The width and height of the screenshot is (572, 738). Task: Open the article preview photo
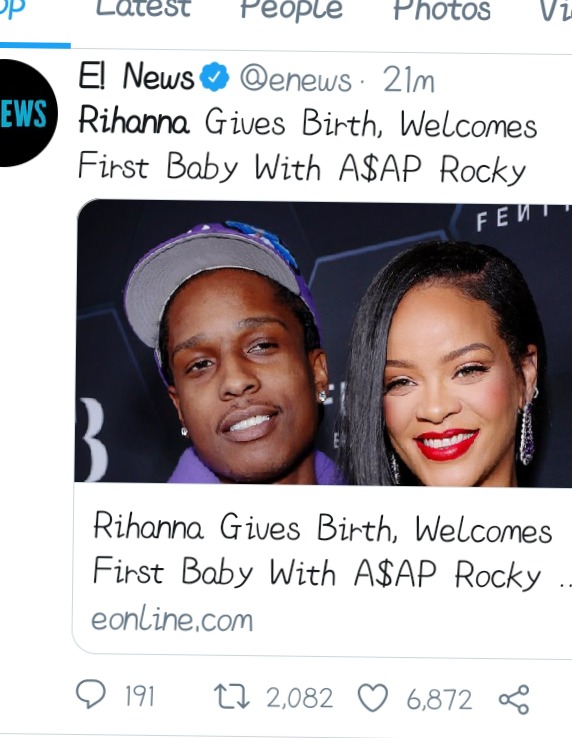tap(323, 342)
